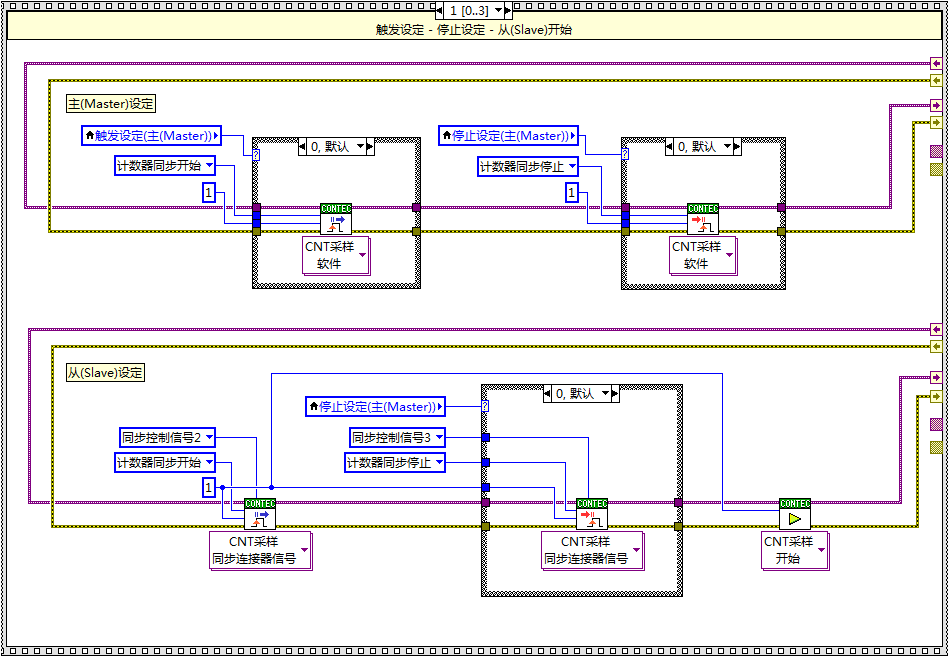This screenshot has height=657, width=948.
Task: Open the 同步控制信号3 enum dropdown
Action: pyautogui.click(x=397, y=437)
